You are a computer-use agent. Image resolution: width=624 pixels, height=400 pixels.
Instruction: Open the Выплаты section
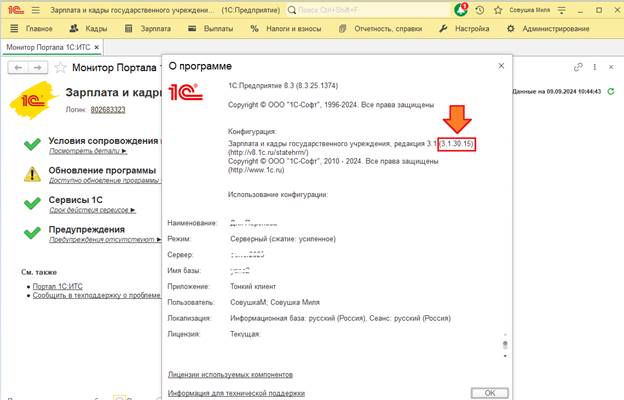click(211, 29)
